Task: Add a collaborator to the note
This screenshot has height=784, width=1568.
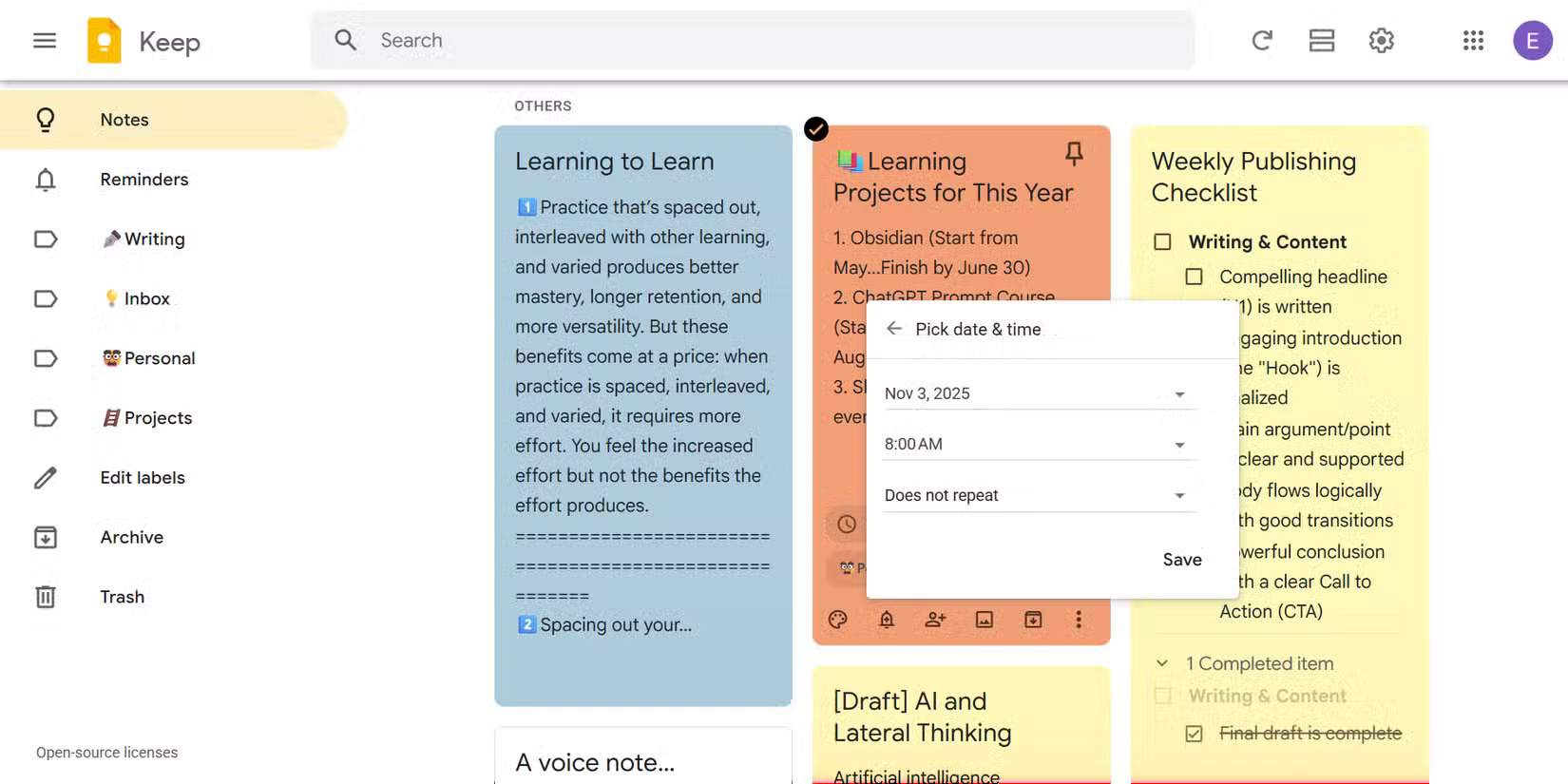Action: (x=935, y=620)
